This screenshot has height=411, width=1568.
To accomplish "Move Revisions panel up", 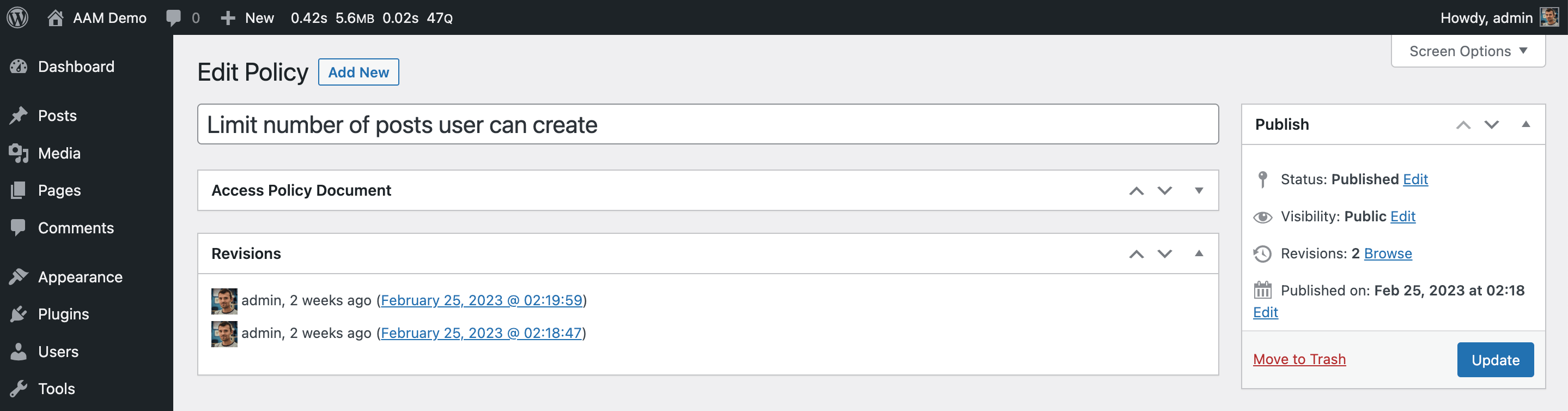I will coord(1136,254).
